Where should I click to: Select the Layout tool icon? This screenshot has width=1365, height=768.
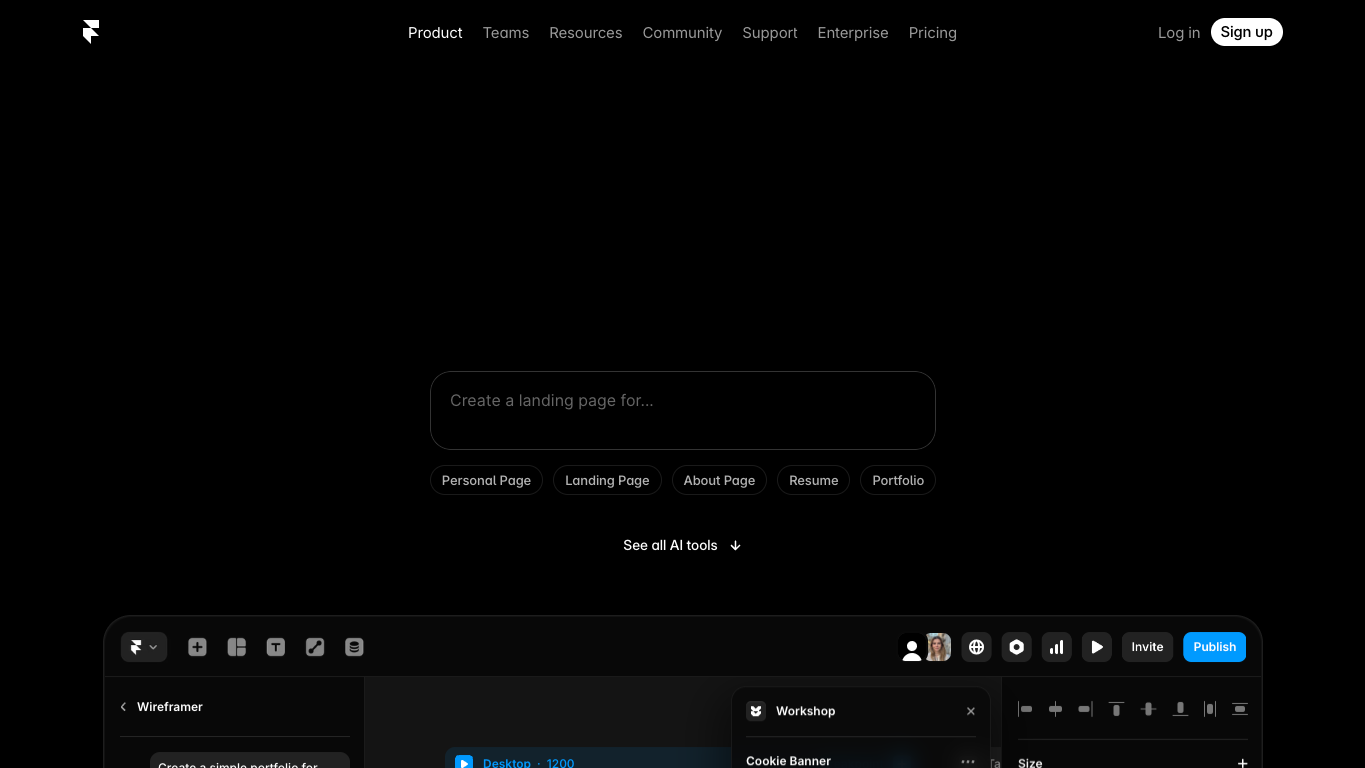237,647
